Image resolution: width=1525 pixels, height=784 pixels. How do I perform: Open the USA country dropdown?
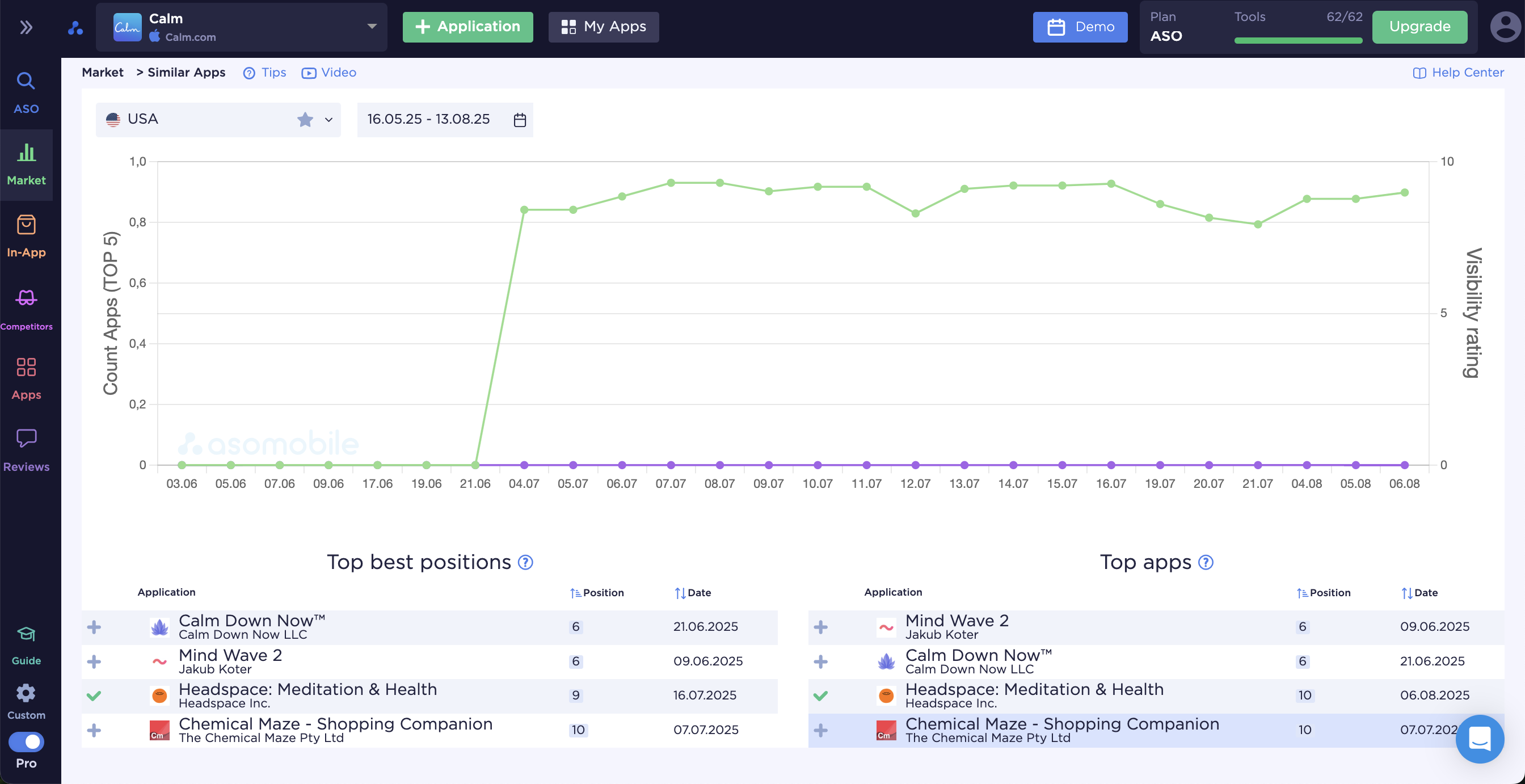(x=218, y=120)
